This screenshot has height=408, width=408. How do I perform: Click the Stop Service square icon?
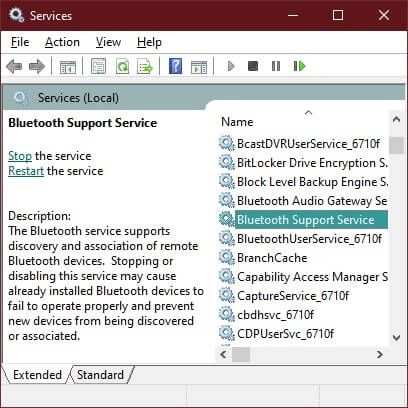[x=253, y=66]
